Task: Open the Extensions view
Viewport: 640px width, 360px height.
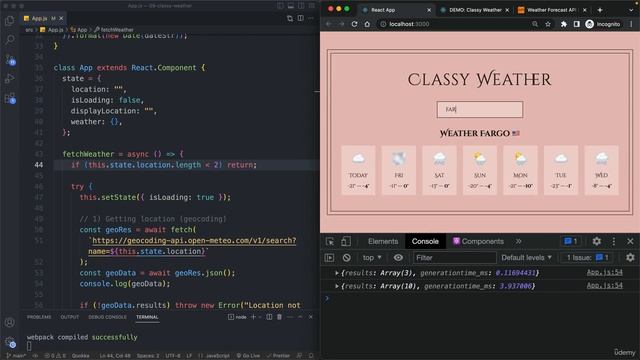Action: (10, 98)
